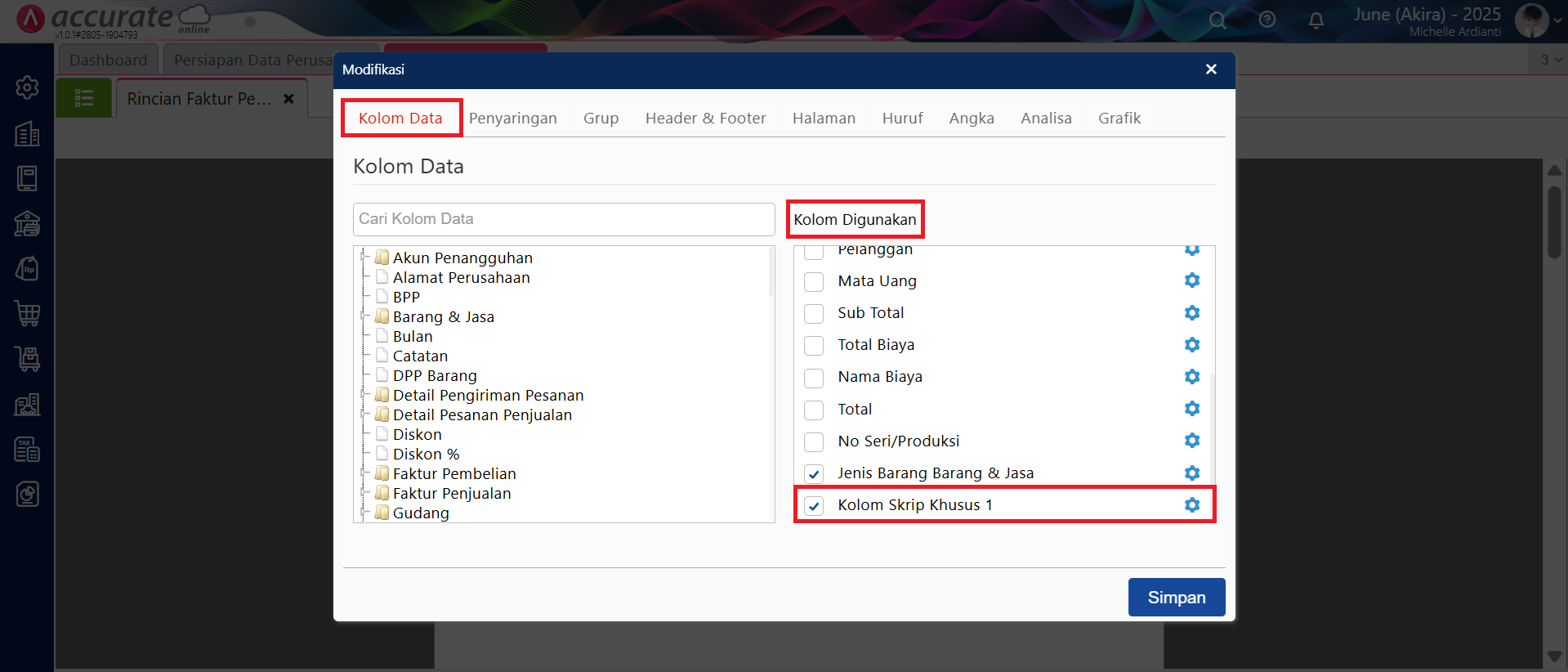Viewport: 1568px width, 672px height.
Task: Open gear settings for Sub Total column
Action: click(x=1192, y=313)
